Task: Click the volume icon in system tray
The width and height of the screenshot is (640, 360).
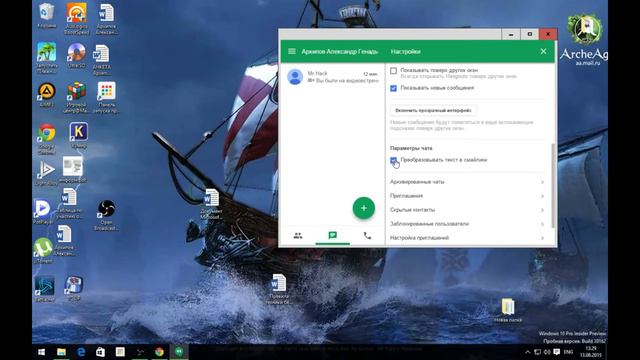Action: (x=547, y=352)
